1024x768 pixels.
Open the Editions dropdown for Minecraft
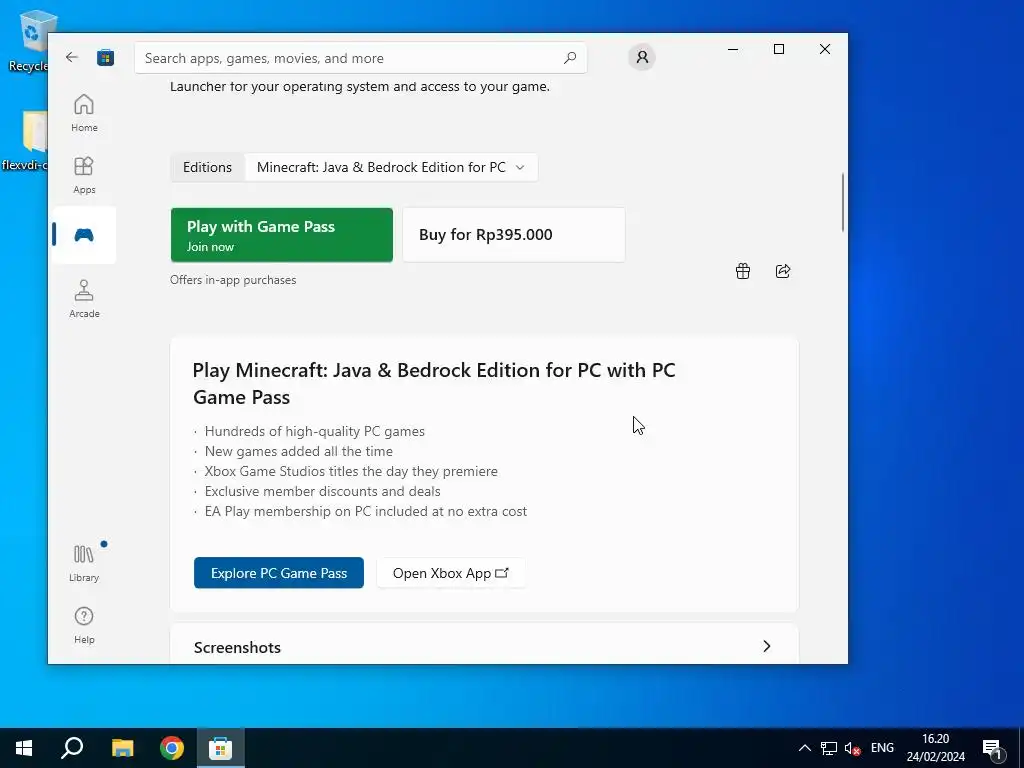click(x=391, y=167)
